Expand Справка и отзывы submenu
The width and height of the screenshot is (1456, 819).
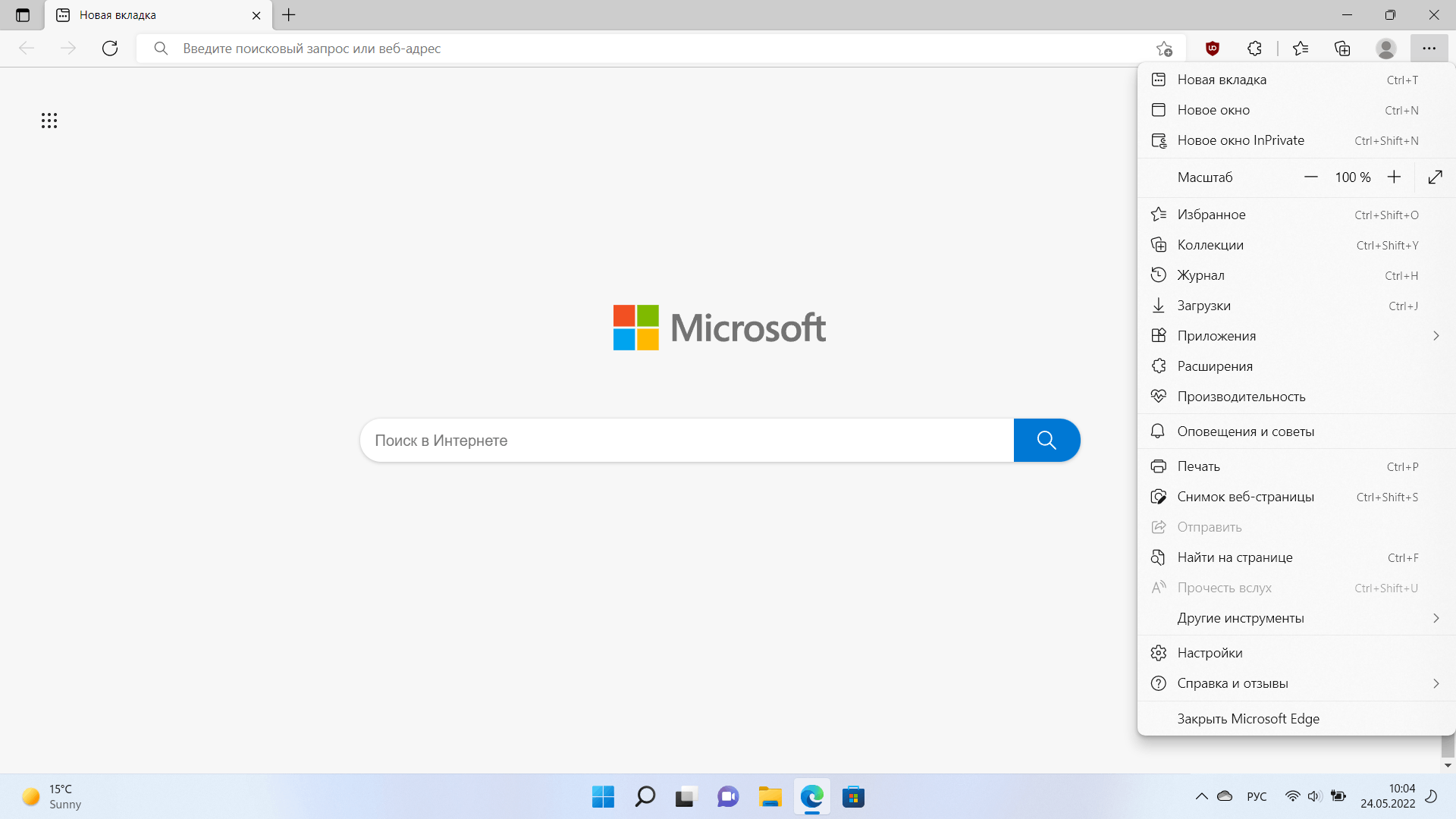(x=1437, y=683)
